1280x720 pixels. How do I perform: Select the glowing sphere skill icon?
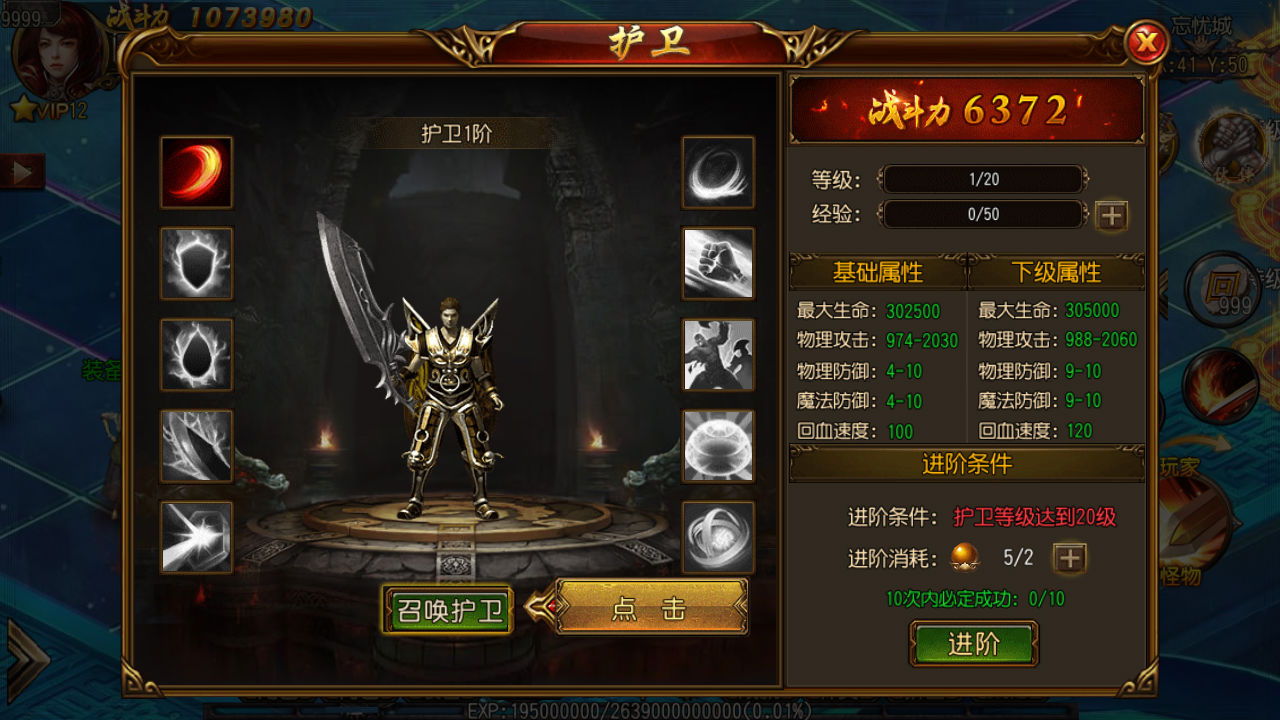[718, 445]
